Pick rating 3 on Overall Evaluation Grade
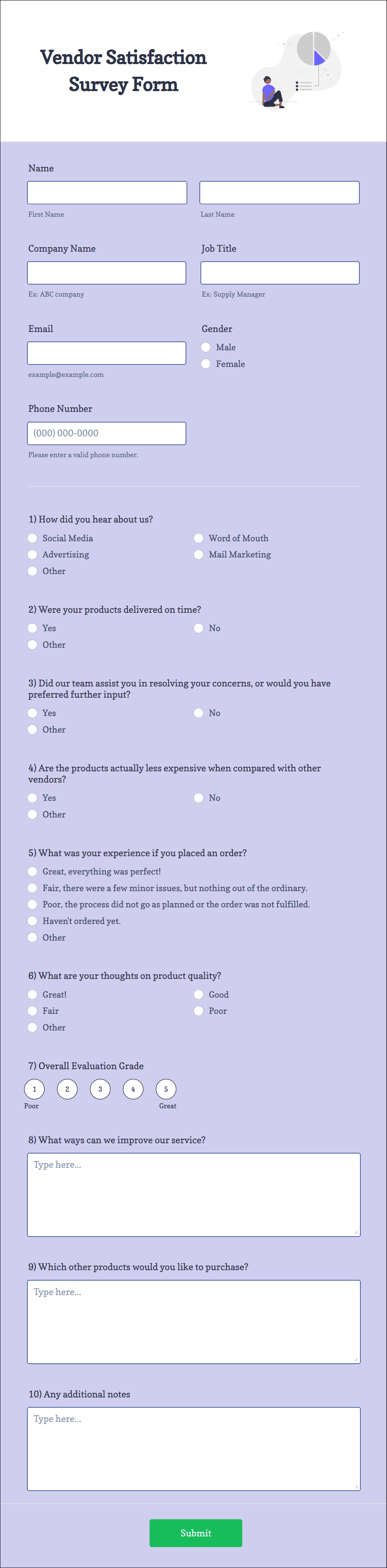The height and width of the screenshot is (1568, 387). (x=100, y=1089)
